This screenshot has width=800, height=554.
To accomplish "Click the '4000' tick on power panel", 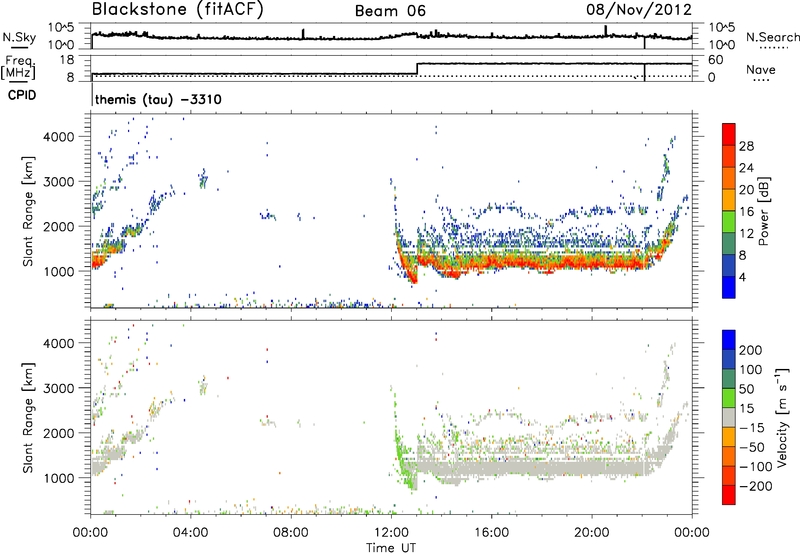I will coord(59,137).
